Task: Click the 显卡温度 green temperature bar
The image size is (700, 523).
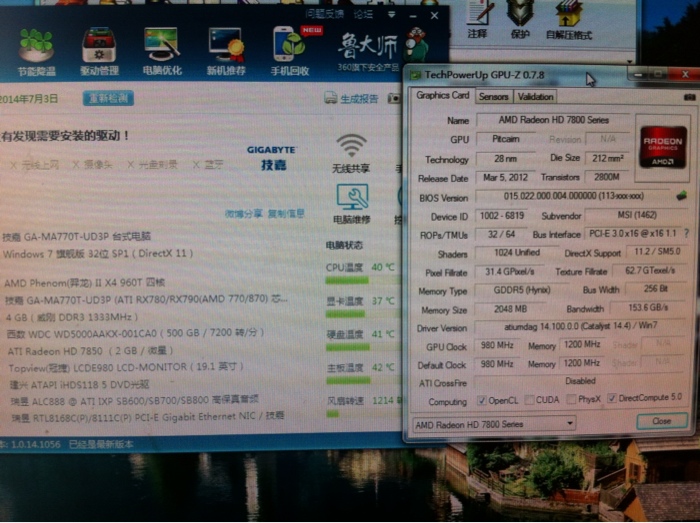Action: [345, 315]
